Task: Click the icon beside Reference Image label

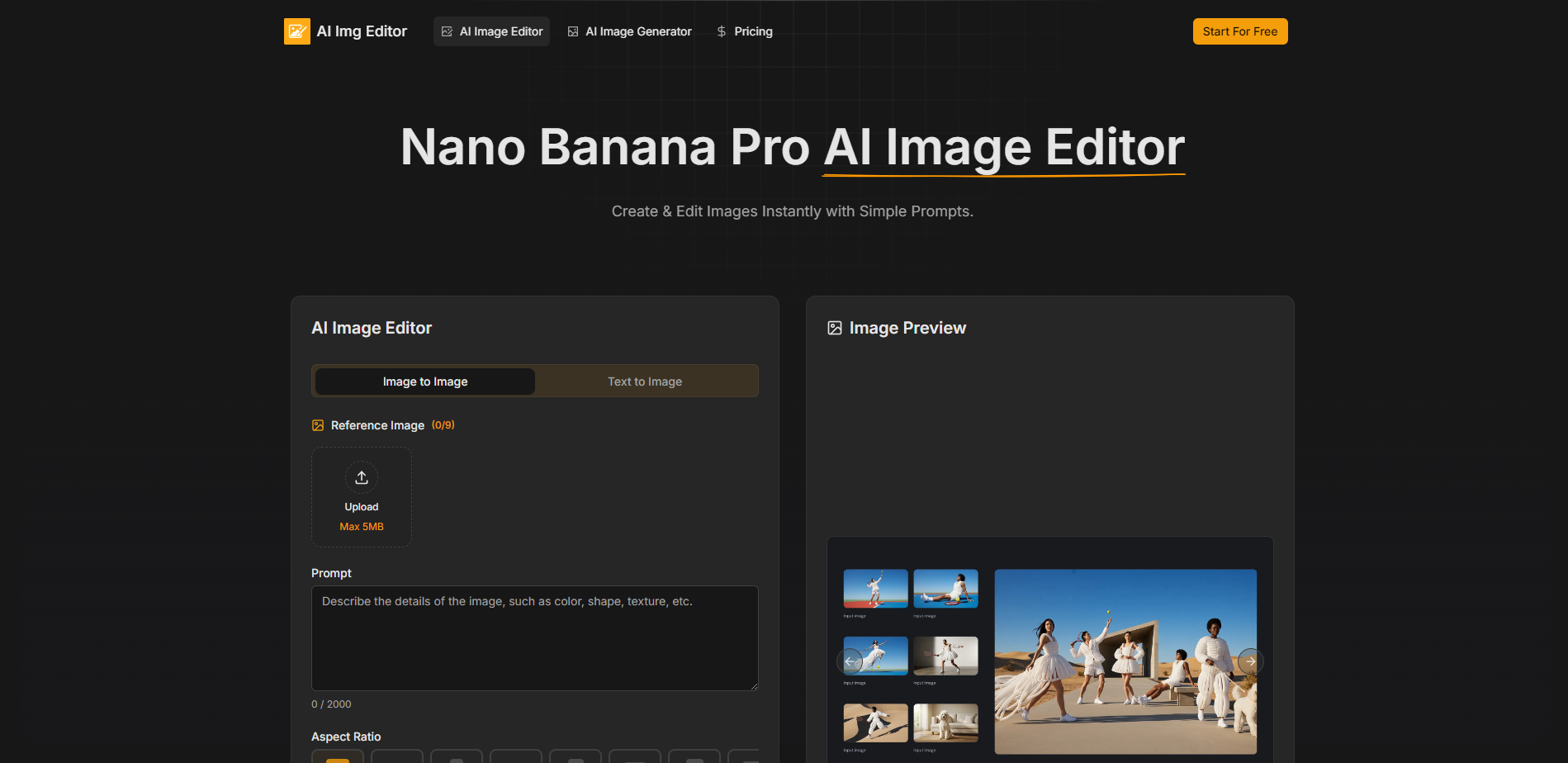Action: click(x=318, y=425)
